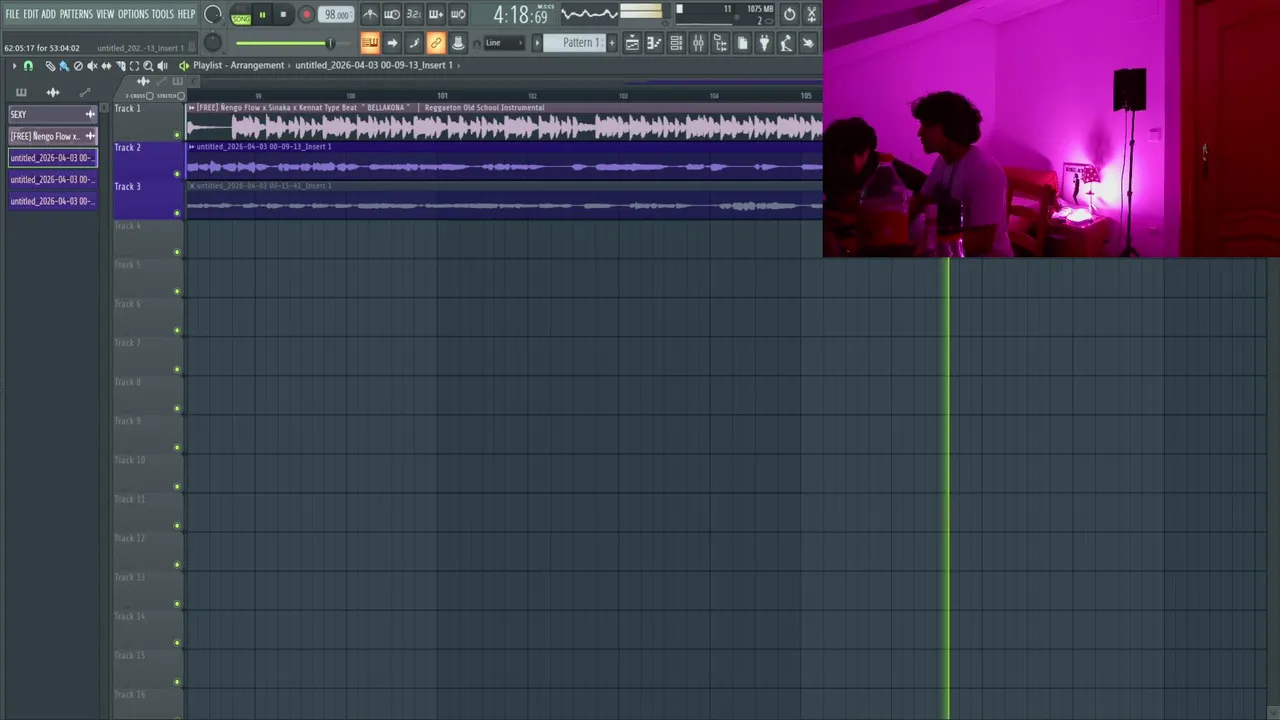The height and width of the screenshot is (720, 1280).
Task: Select the playlist mute tool
Action: coord(92,66)
